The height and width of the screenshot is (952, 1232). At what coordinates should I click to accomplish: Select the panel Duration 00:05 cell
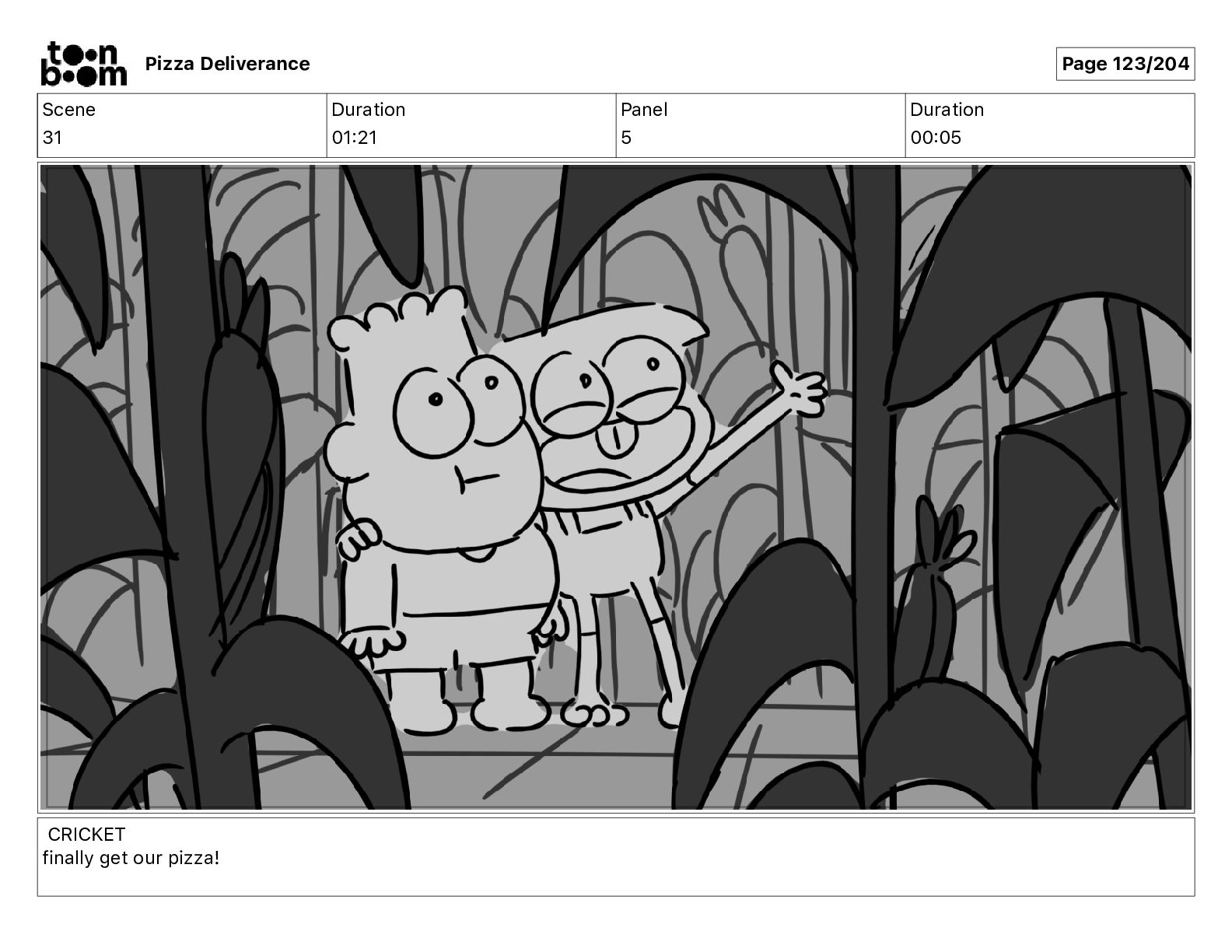tap(1050, 125)
